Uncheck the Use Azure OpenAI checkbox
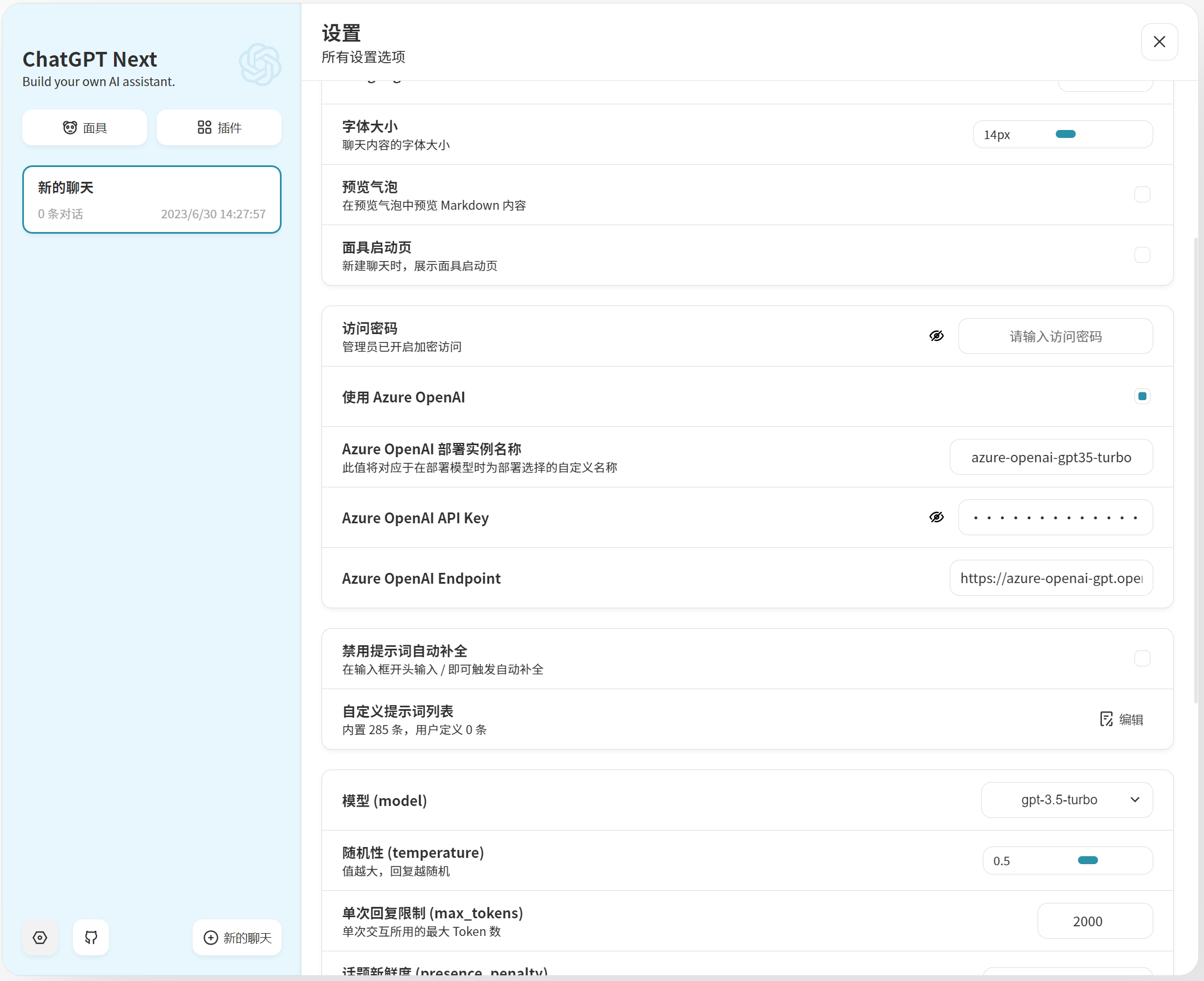1204x981 pixels. click(1142, 396)
